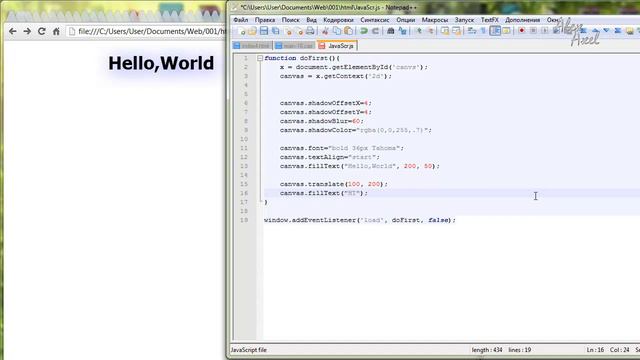Viewport: 640px width, 360px height.
Task: Open the Запуск menu
Action: pos(464,20)
